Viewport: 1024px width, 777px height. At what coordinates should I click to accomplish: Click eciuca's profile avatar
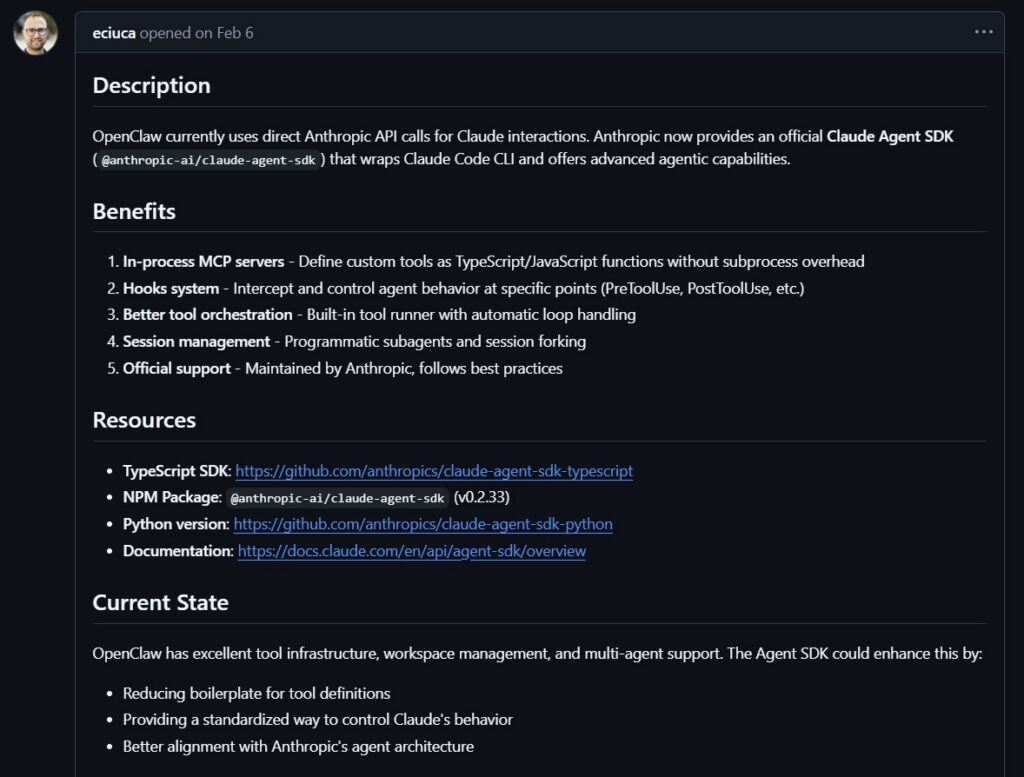tap(35, 33)
